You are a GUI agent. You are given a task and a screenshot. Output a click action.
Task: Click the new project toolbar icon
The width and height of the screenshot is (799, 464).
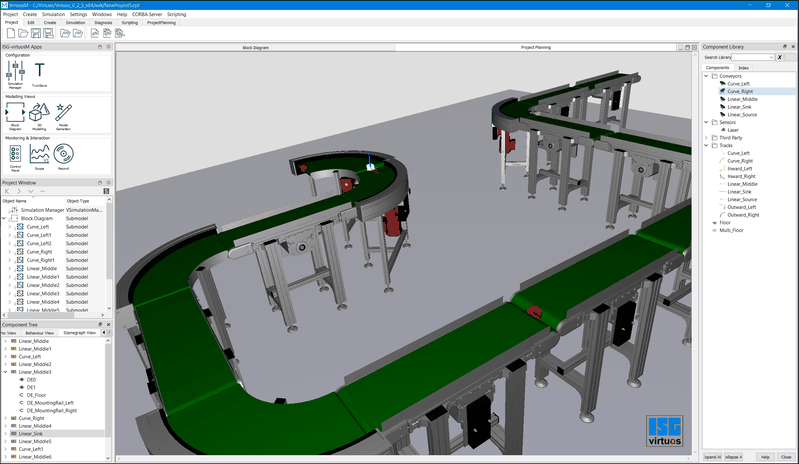pos(10,33)
